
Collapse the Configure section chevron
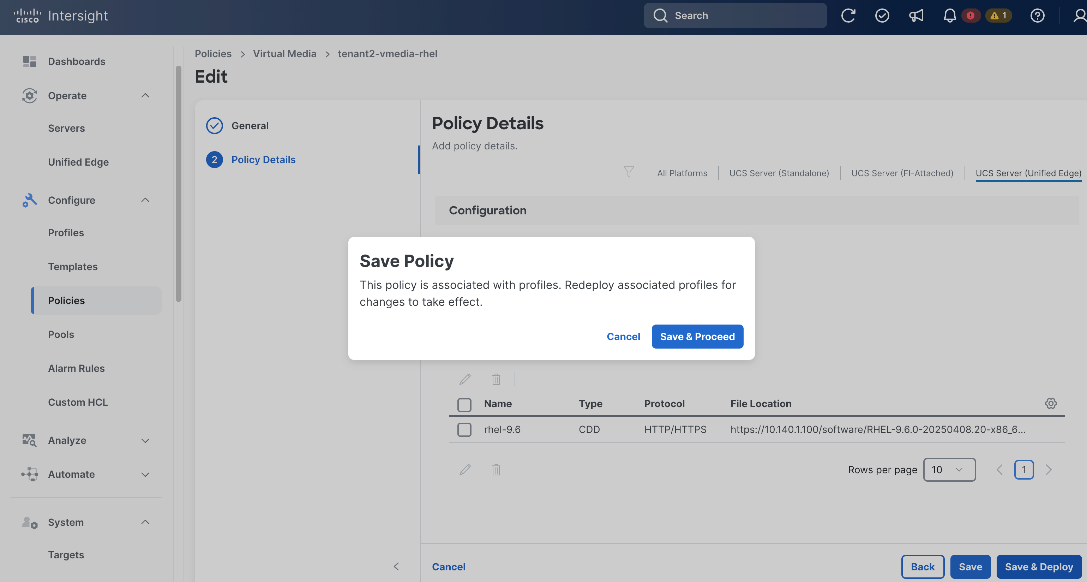point(146,200)
